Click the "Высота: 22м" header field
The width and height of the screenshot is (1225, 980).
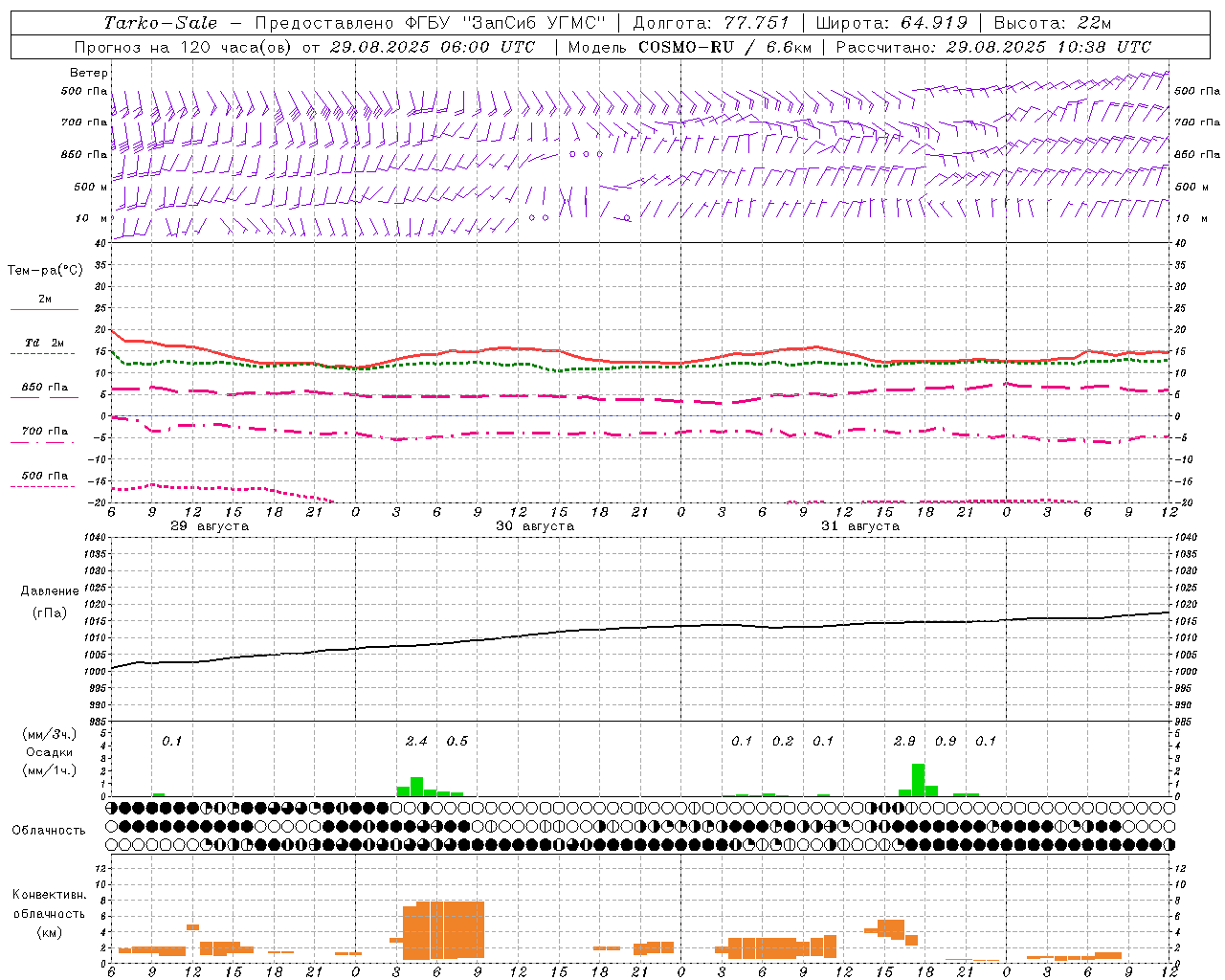point(1053,23)
